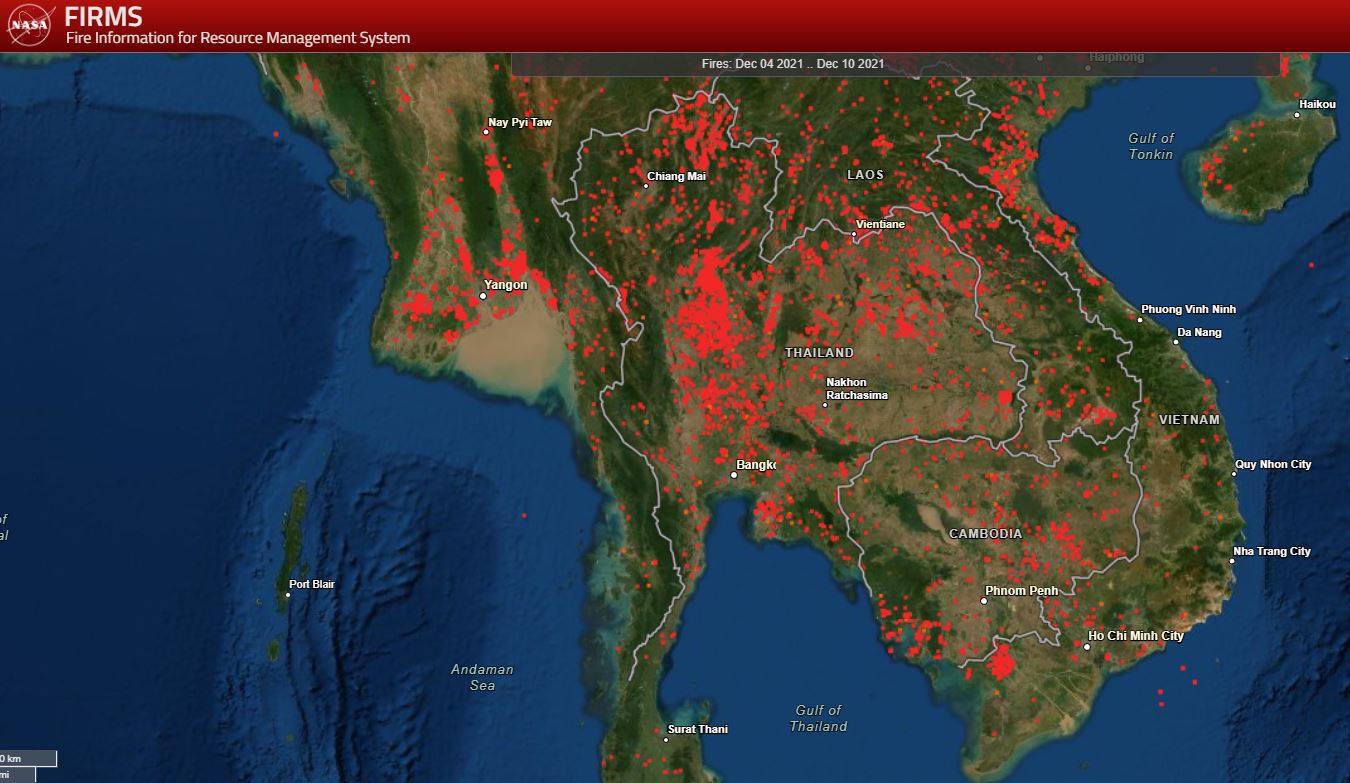Screen dimensions: 1350x783
Task: Select the Chiang Mai city label
Action: pos(676,177)
